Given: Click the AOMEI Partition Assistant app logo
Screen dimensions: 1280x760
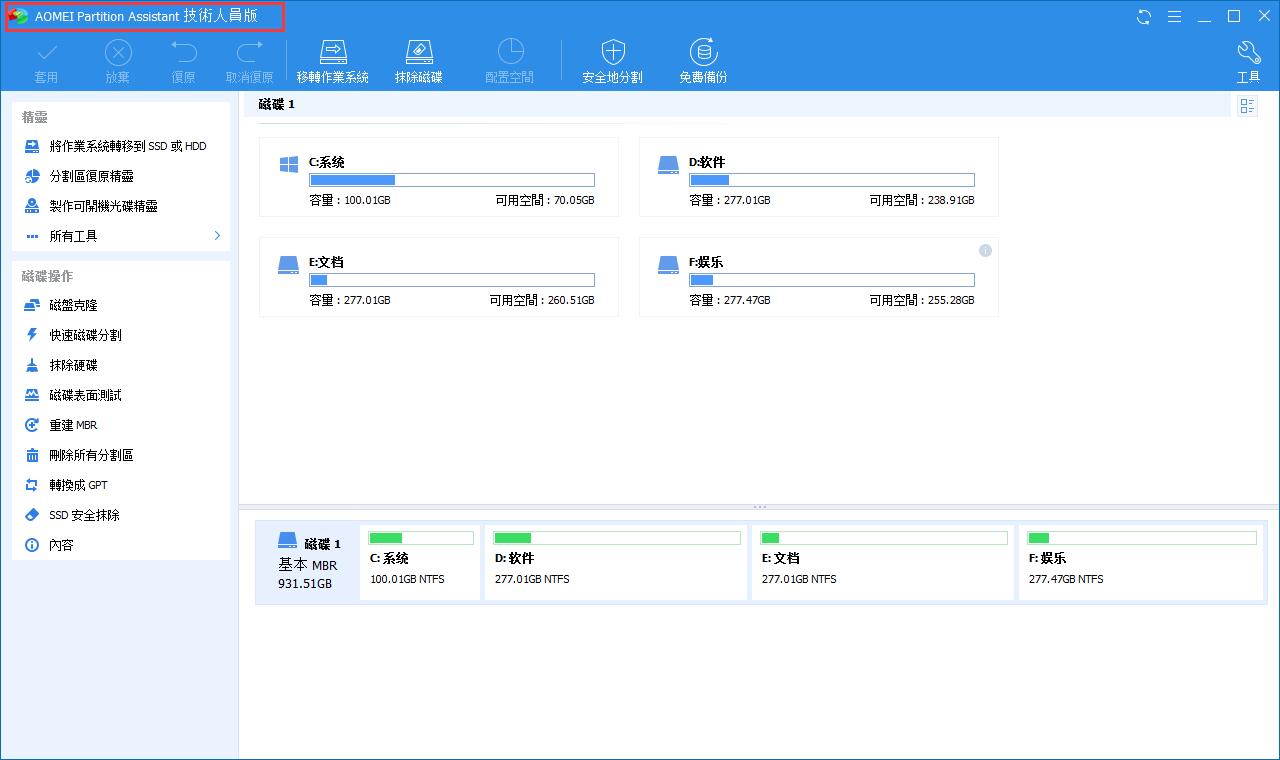Looking at the screenshot, I should [x=18, y=17].
